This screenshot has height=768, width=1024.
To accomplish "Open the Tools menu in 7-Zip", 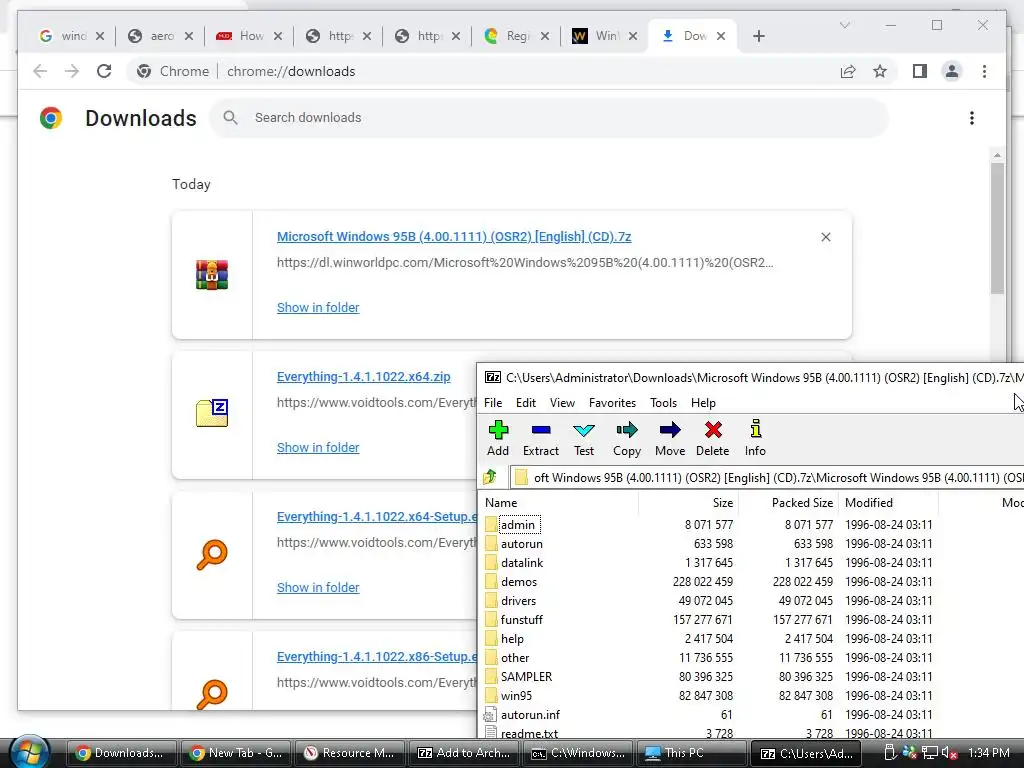I will click(x=664, y=403).
